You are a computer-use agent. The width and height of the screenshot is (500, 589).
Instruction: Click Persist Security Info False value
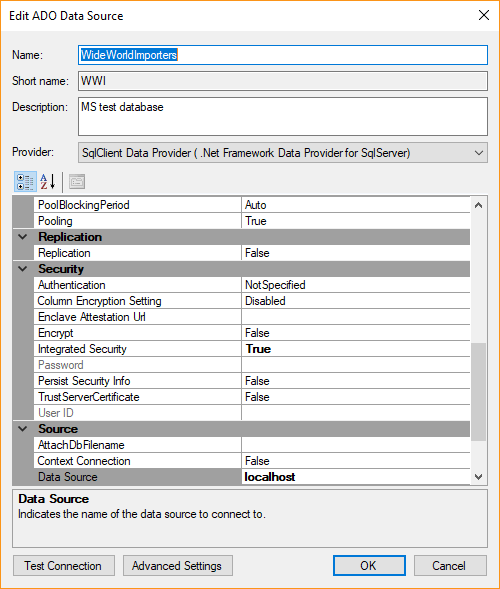click(x=355, y=381)
